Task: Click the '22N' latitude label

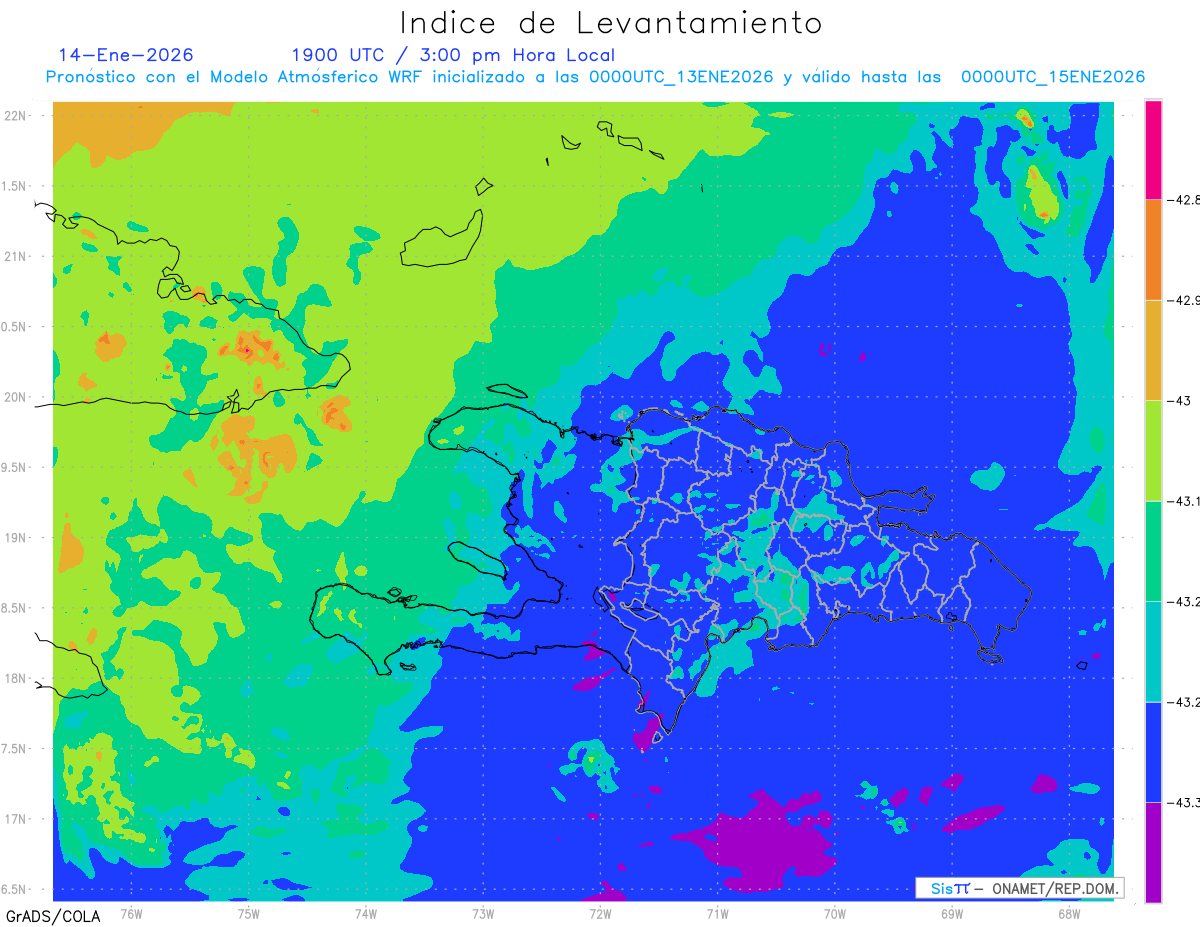Action: point(17,115)
